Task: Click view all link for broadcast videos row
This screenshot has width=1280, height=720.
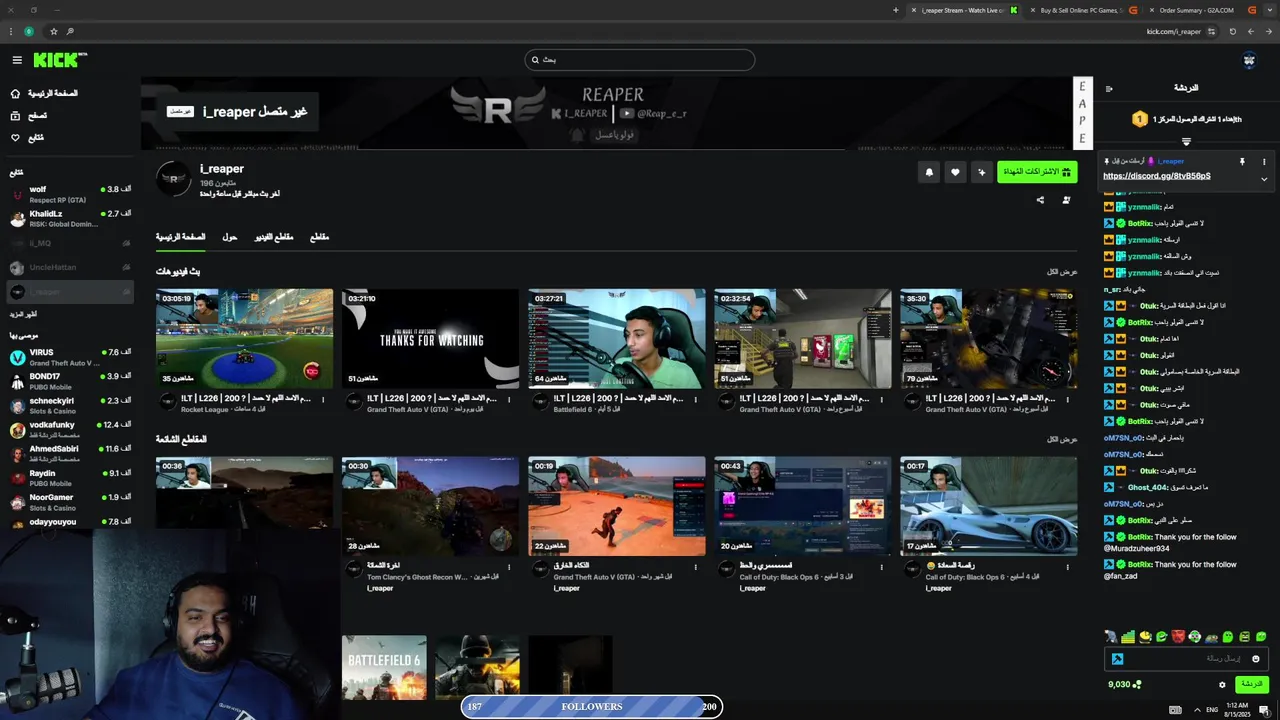Action: point(1062,272)
